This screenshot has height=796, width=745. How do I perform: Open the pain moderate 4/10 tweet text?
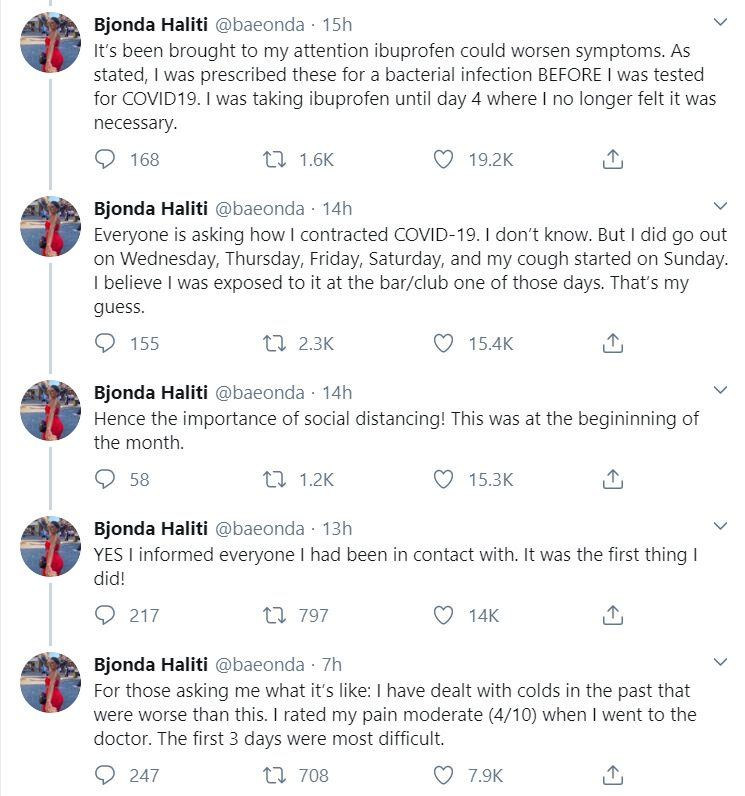(395, 714)
